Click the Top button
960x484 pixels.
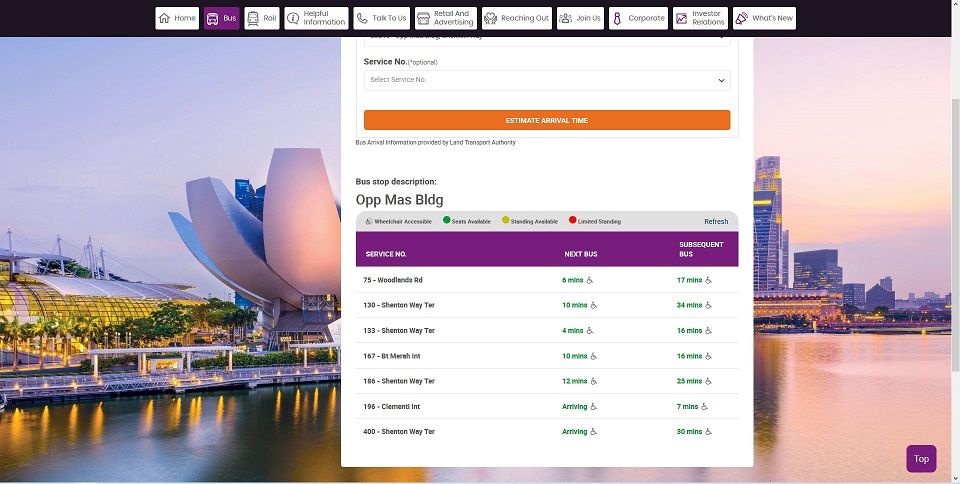[921, 458]
